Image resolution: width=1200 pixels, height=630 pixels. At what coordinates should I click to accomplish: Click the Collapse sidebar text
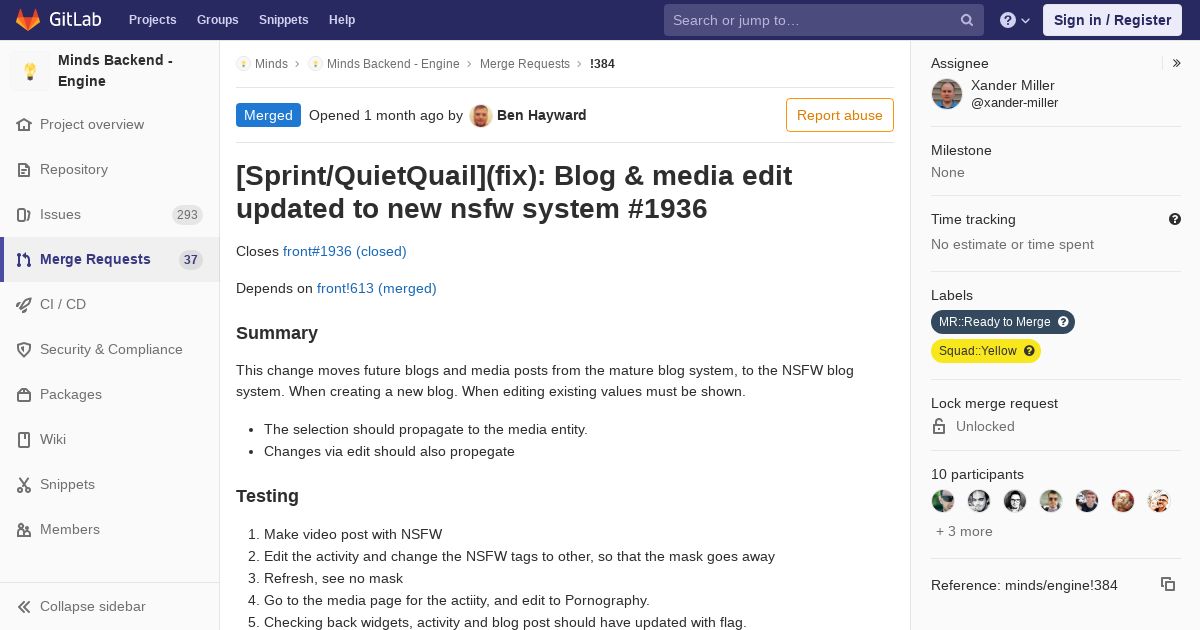point(93,607)
